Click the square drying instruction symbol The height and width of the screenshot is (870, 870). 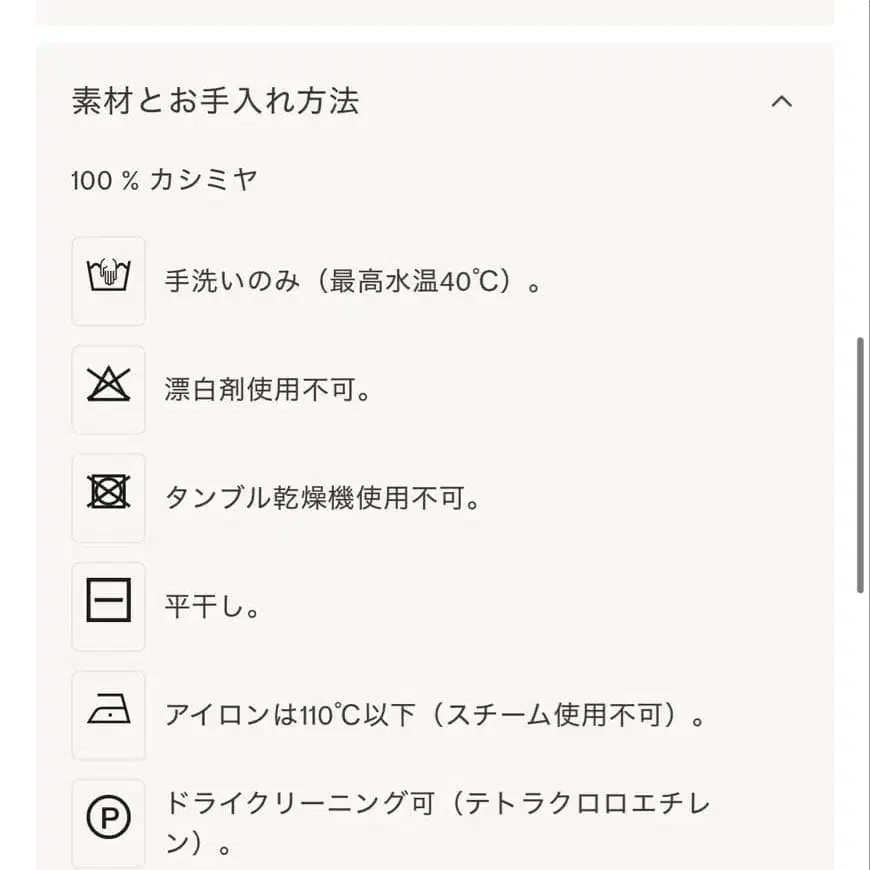pos(107,605)
